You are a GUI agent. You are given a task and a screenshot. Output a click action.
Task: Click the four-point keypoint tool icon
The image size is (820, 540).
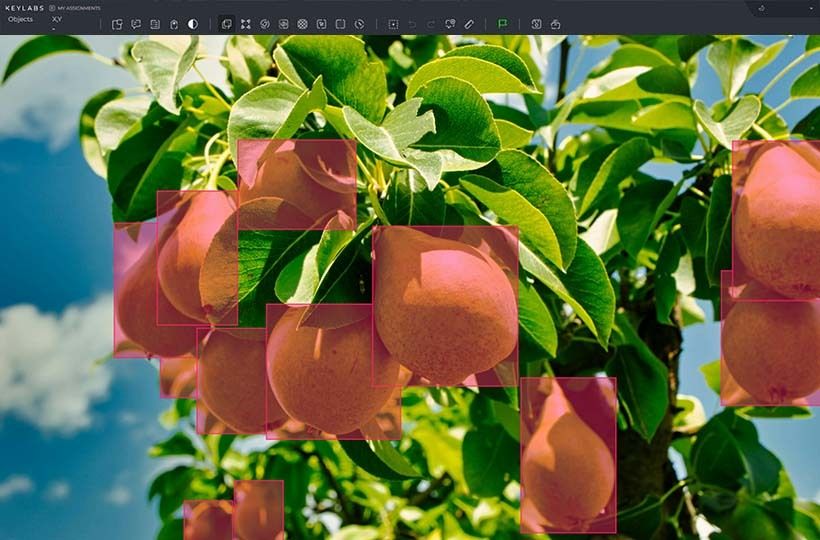[246, 24]
